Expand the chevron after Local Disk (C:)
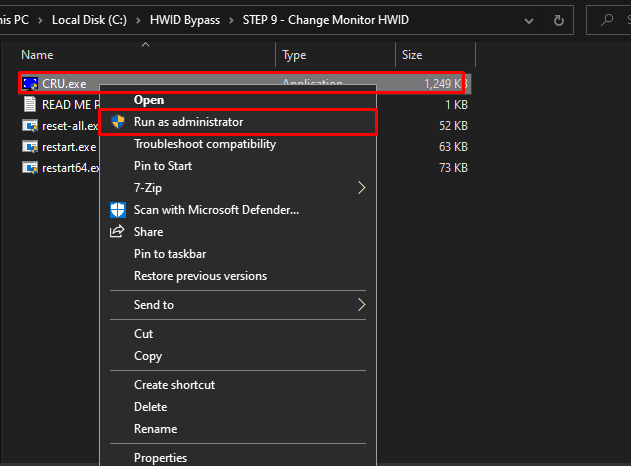The width and height of the screenshot is (631, 466). [138, 20]
